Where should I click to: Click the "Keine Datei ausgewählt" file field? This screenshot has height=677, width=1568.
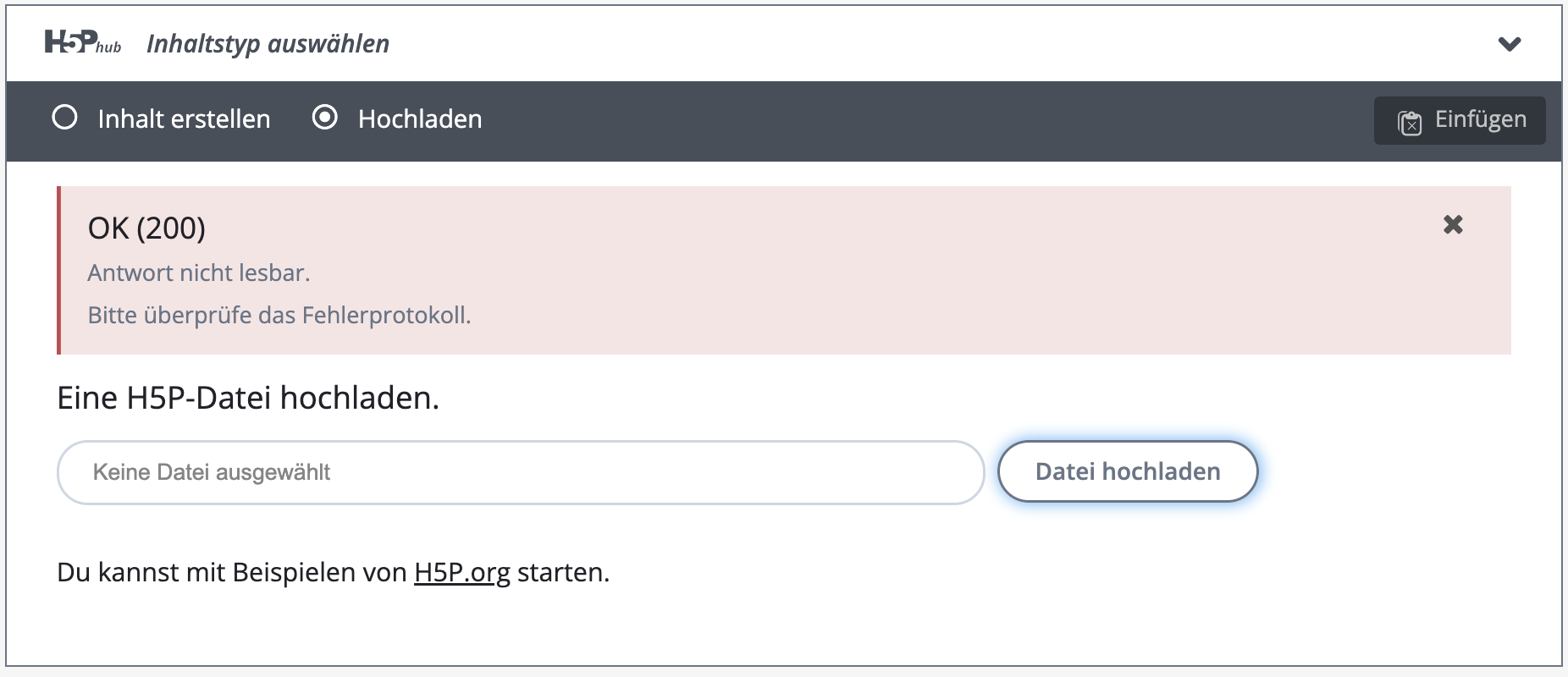[520, 472]
